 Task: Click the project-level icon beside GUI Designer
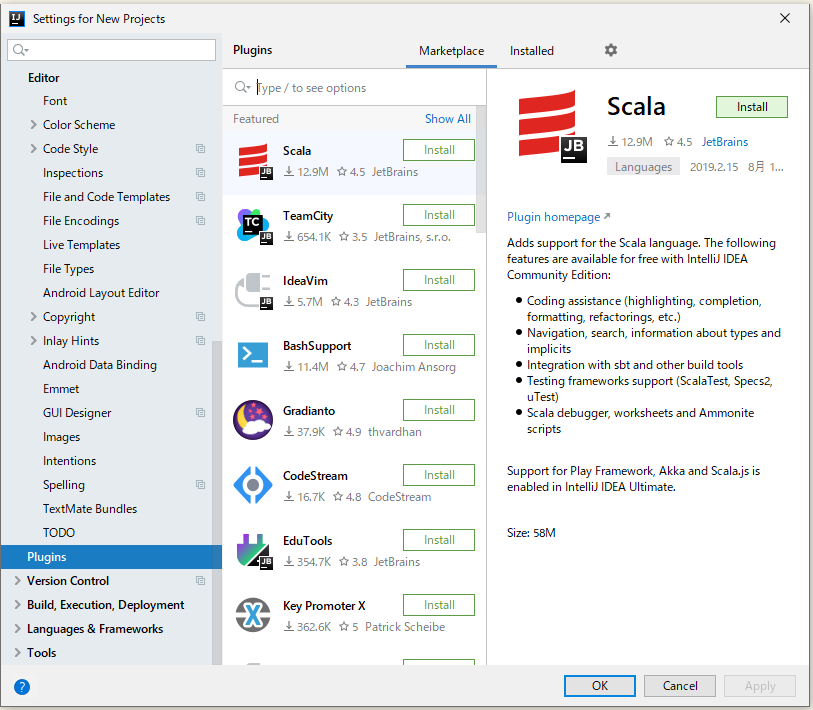click(x=201, y=413)
